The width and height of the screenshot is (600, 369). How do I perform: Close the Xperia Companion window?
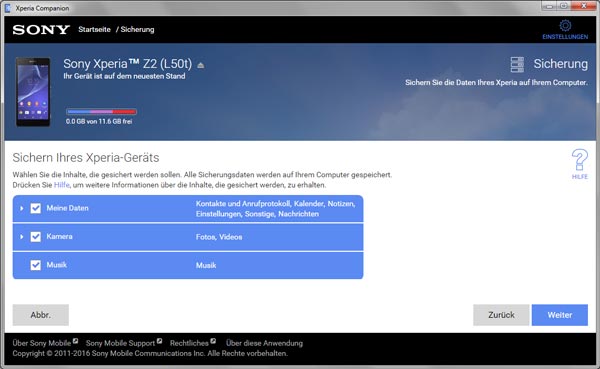pos(584,6)
